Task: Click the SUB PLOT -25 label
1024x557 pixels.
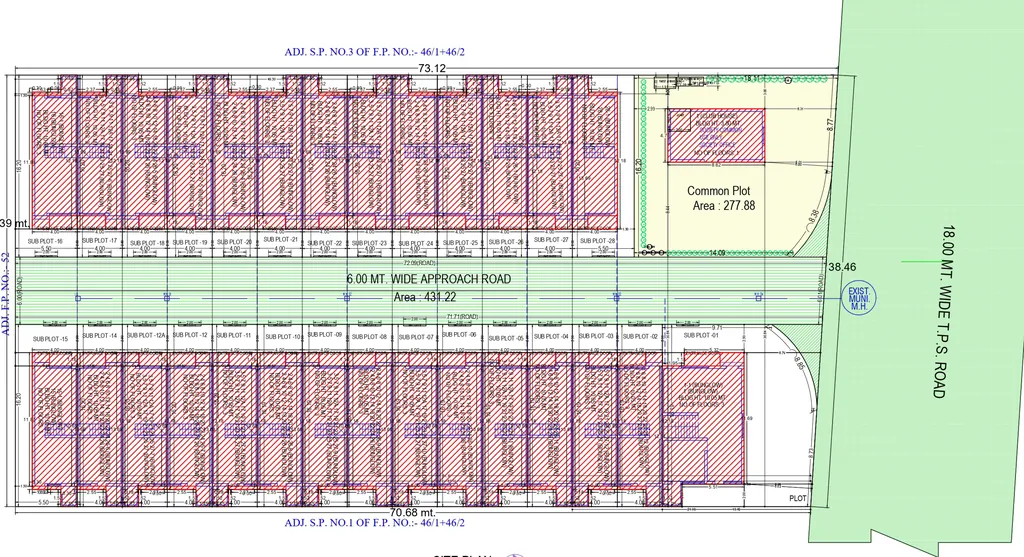Action: pos(460,242)
